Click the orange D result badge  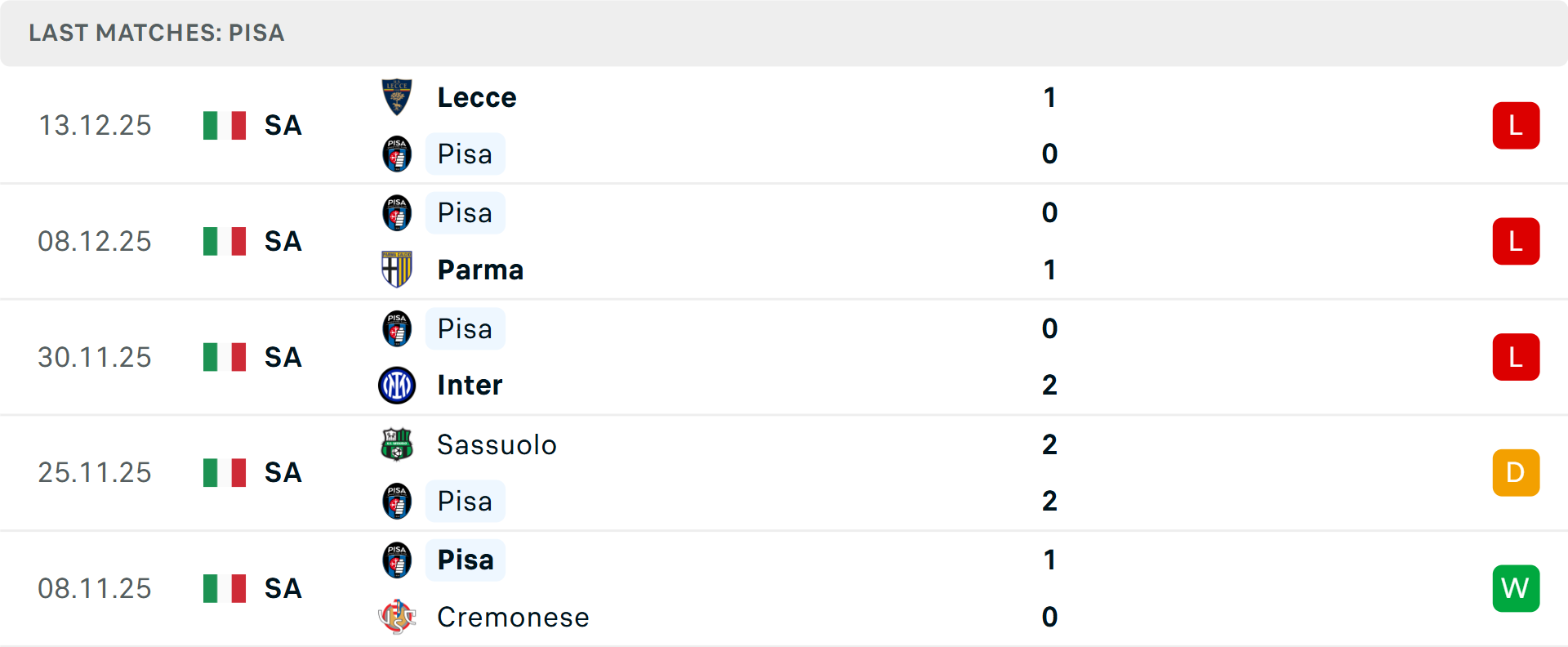1516,473
